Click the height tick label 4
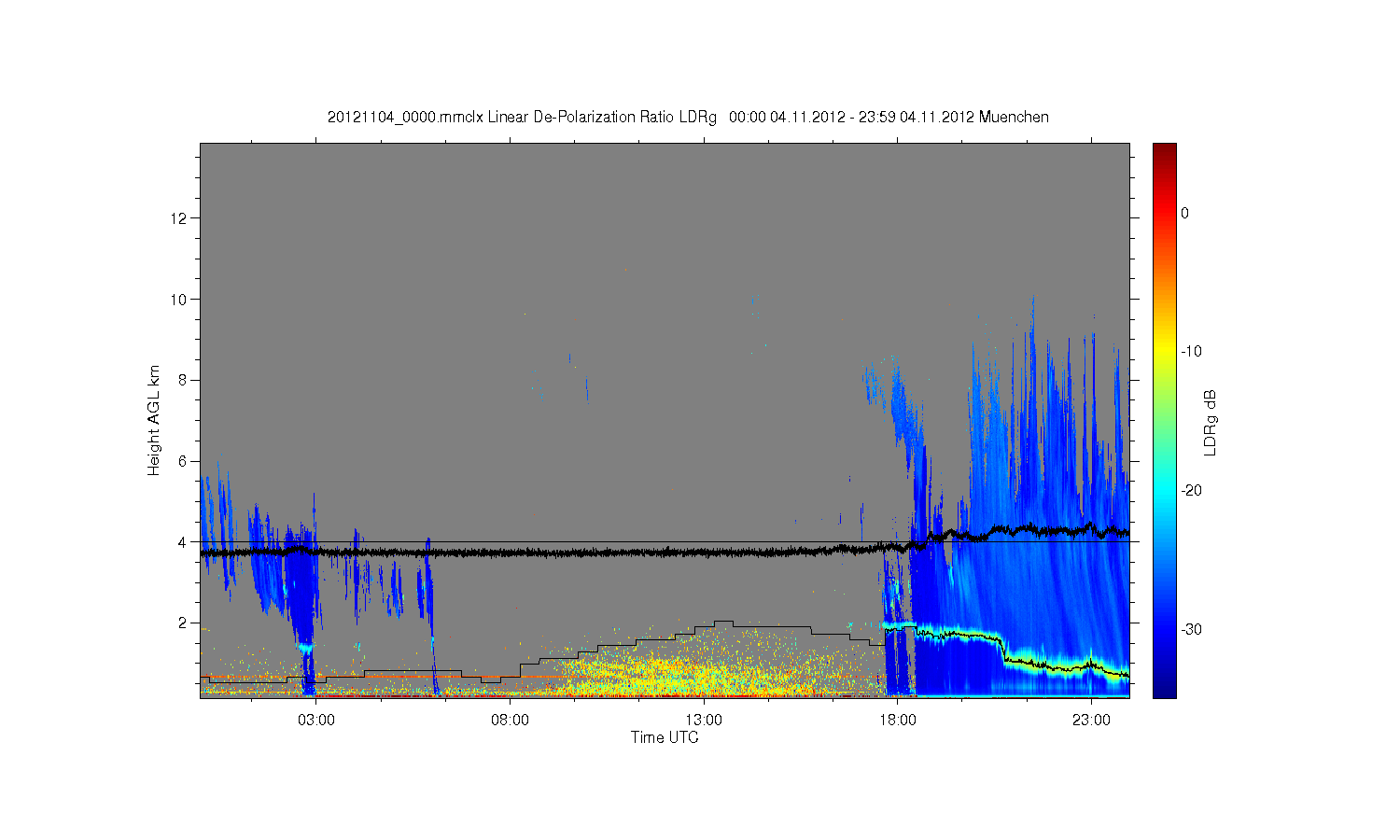 [x=184, y=542]
